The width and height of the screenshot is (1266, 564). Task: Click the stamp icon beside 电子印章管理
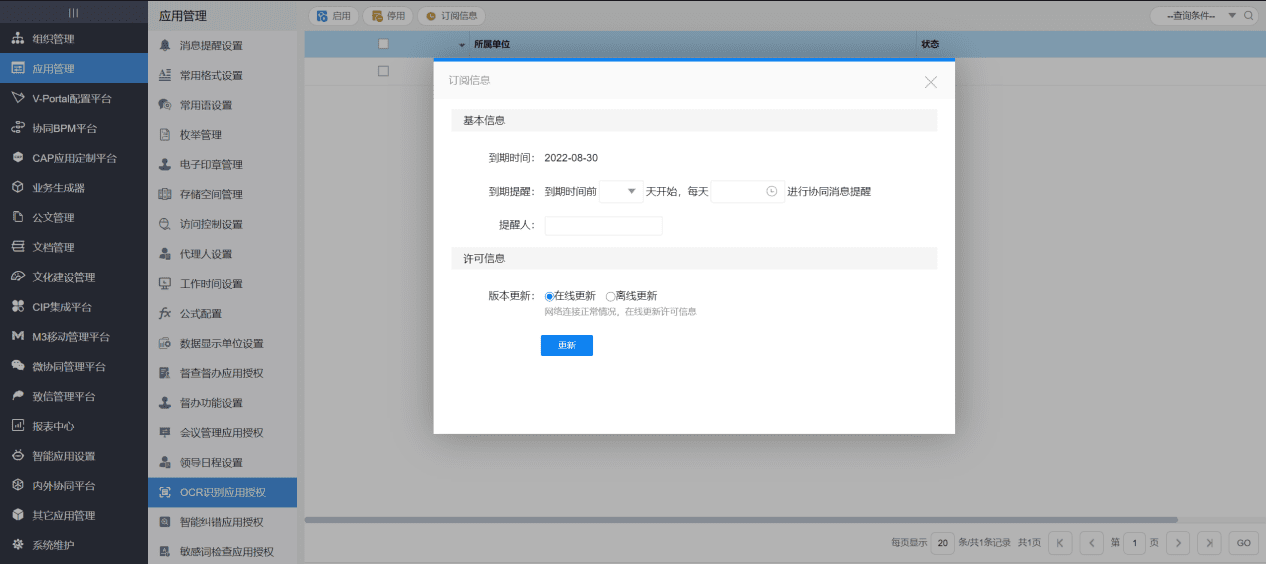point(165,164)
